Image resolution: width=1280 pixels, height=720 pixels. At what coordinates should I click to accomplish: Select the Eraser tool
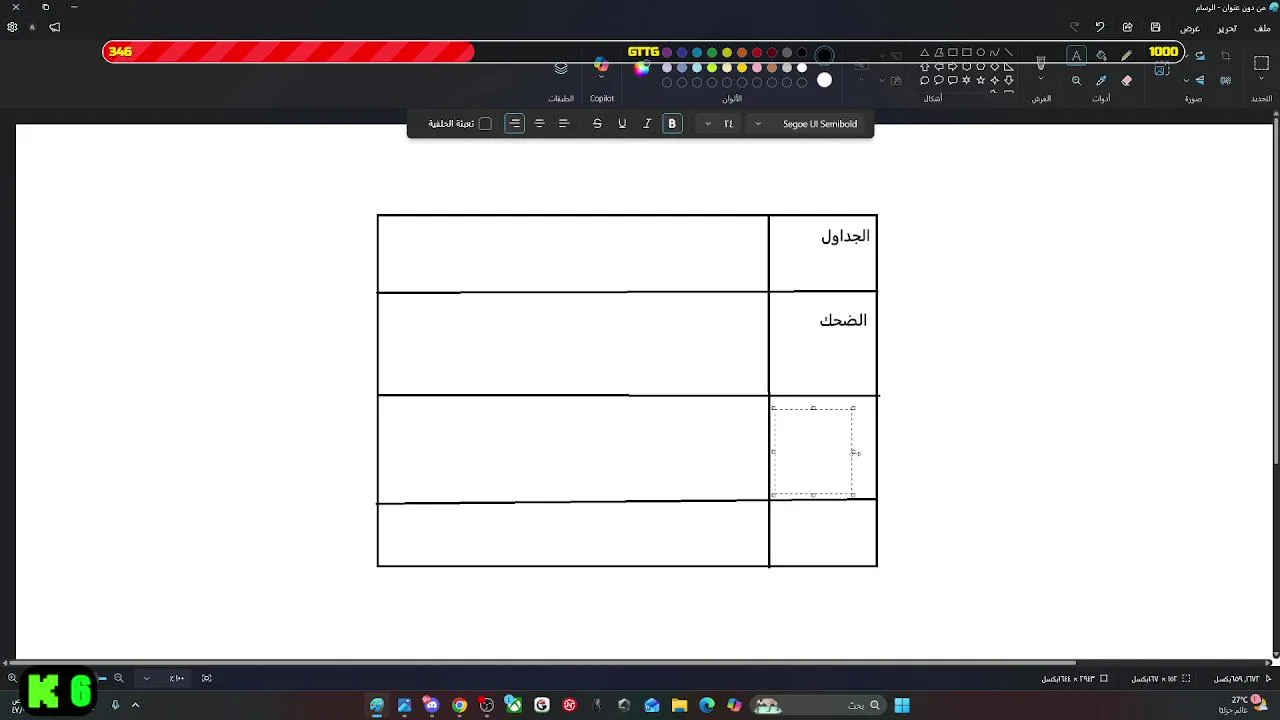click(x=1127, y=81)
